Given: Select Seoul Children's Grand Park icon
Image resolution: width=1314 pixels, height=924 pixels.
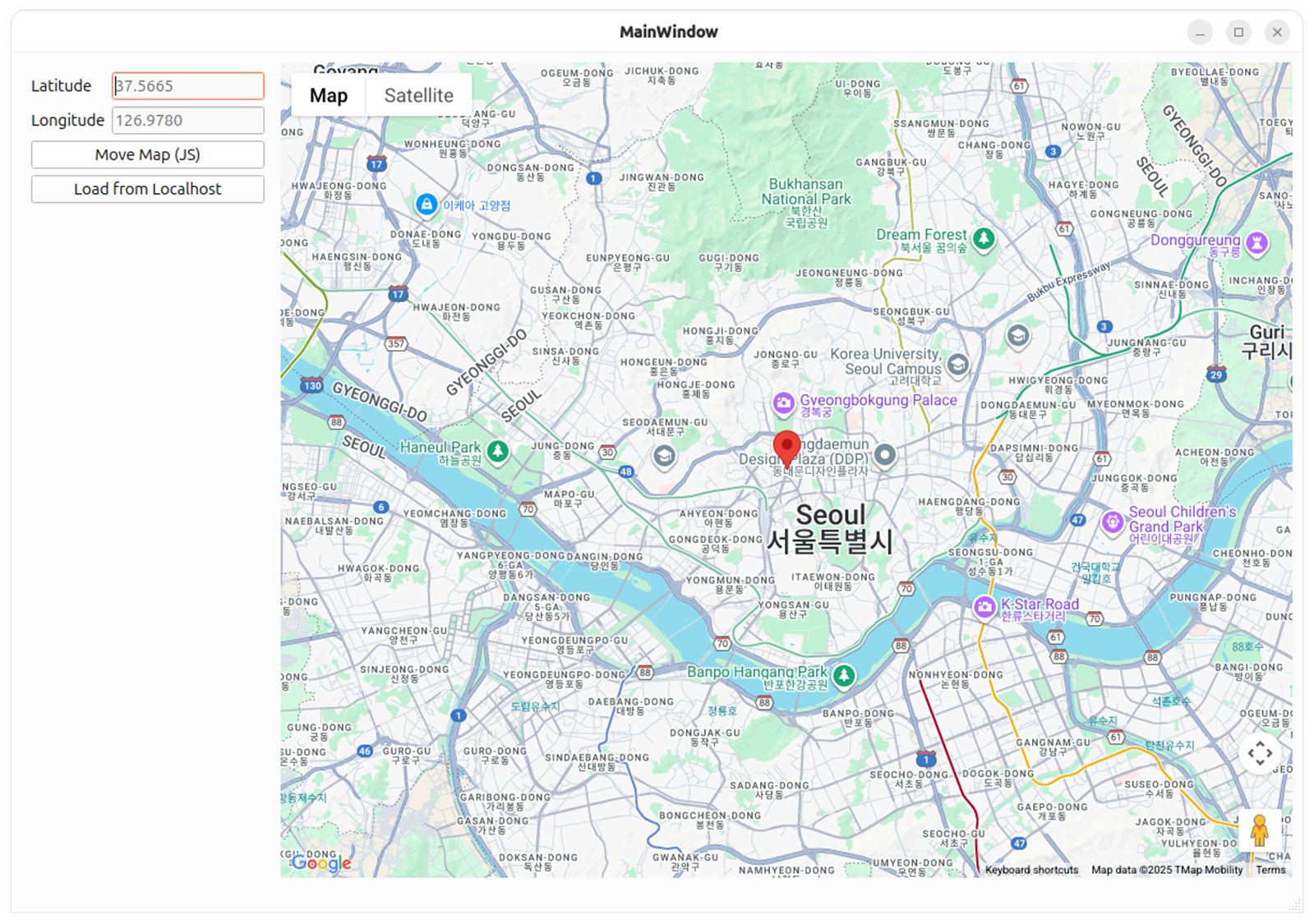Looking at the screenshot, I should [1113, 522].
